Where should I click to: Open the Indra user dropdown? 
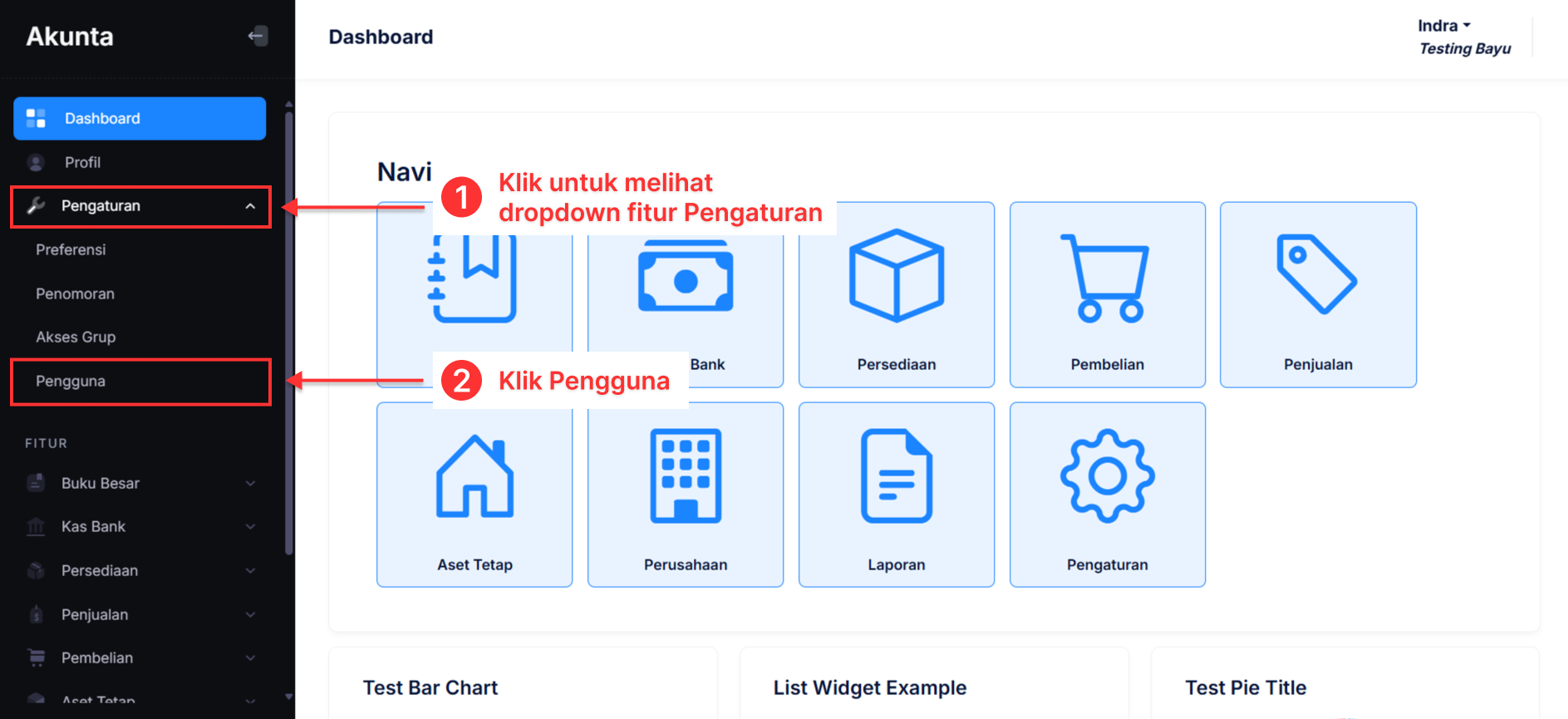[1444, 26]
